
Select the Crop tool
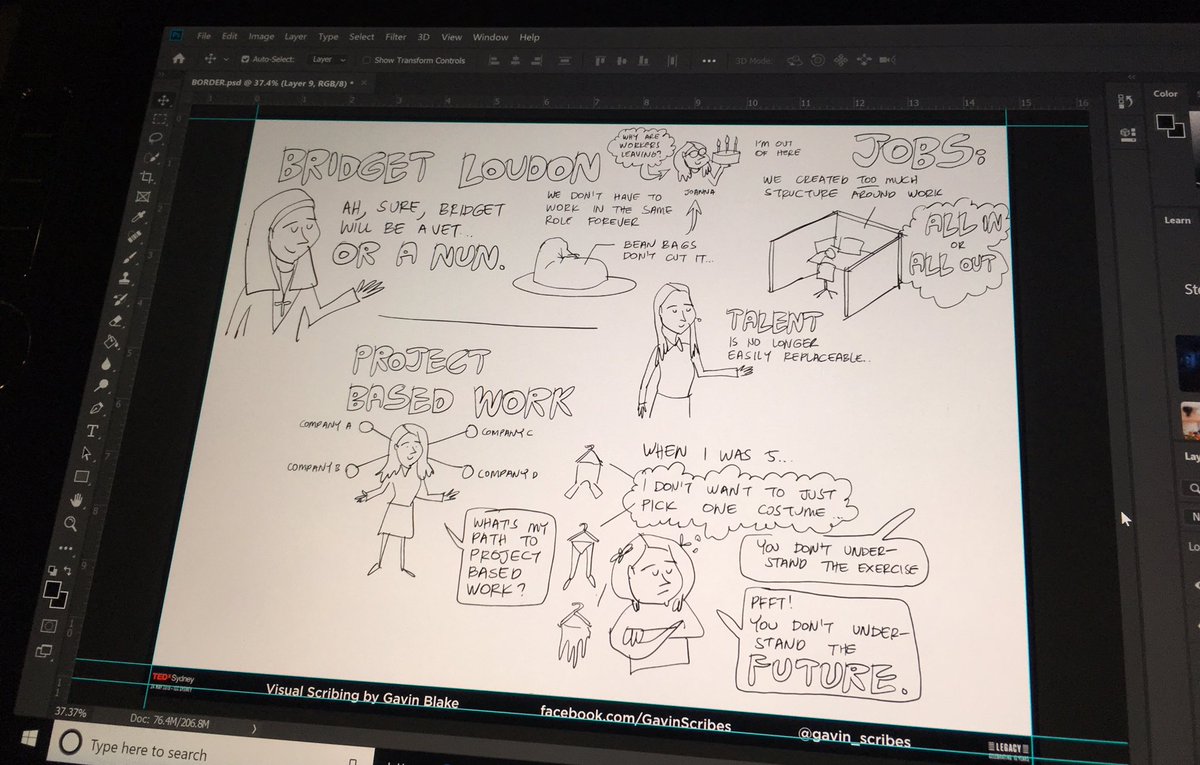(x=146, y=178)
